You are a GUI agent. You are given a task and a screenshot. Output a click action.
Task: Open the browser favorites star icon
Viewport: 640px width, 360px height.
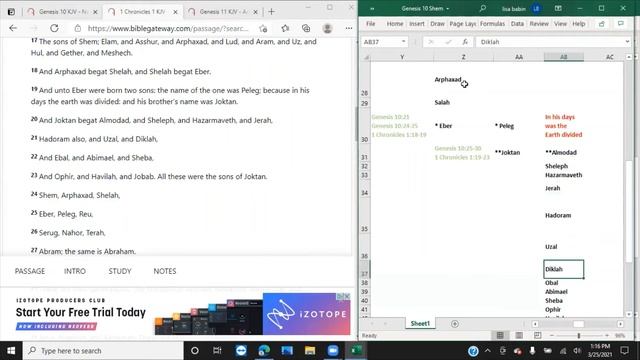tap(285, 28)
